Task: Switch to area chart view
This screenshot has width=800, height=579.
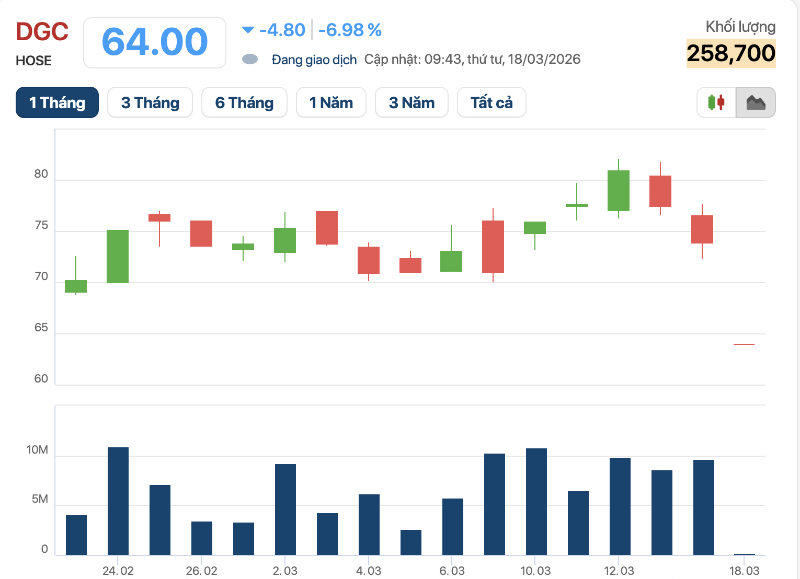Action: point(755,103)
